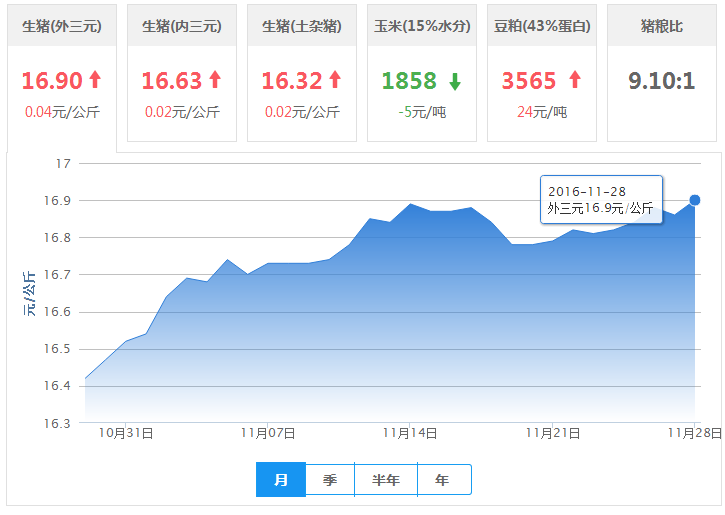Screen dimensions: 725x515
Task: Click the blue data point for 11月28日
Action: coord(694,200)
